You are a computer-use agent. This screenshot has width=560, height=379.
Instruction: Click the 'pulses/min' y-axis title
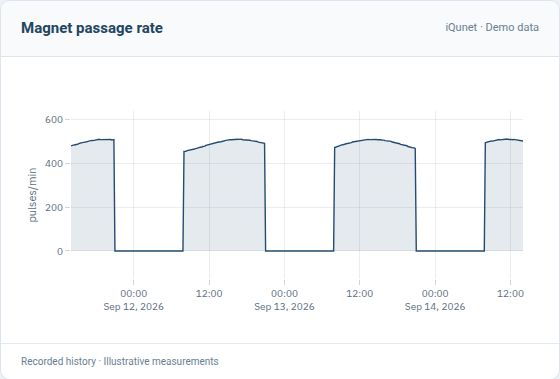(32, 195)
